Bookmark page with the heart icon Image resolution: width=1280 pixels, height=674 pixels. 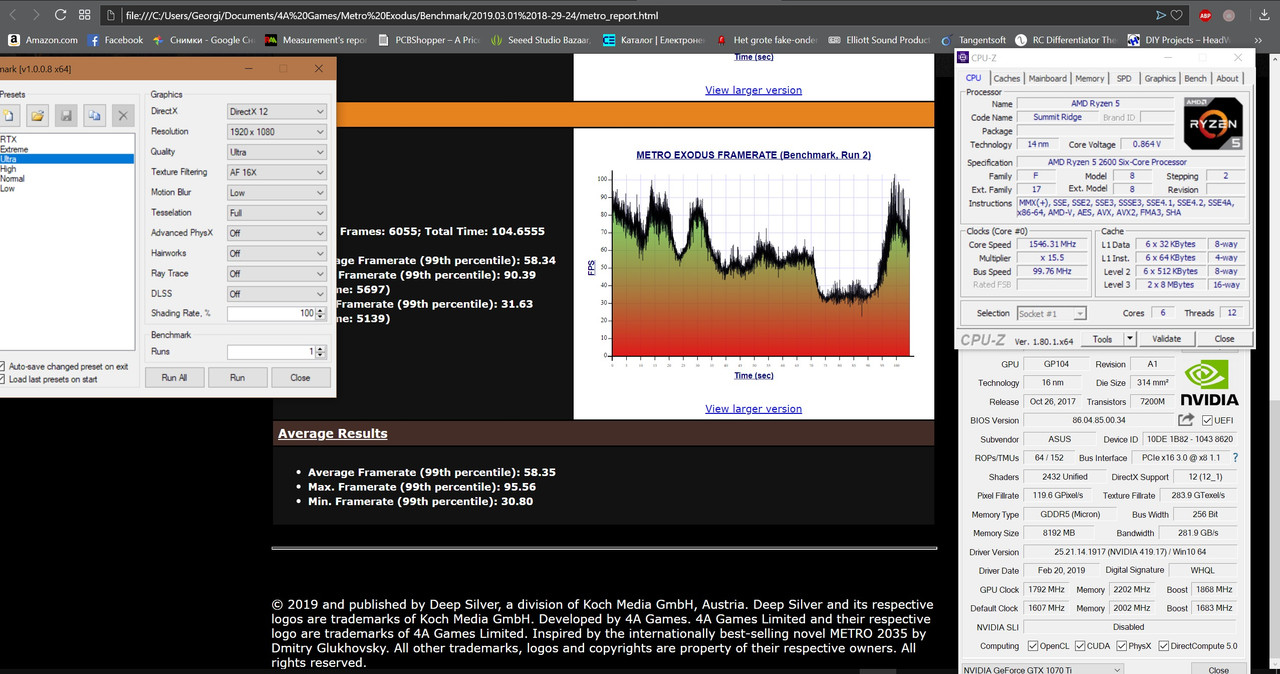[x=1177, y=16]
